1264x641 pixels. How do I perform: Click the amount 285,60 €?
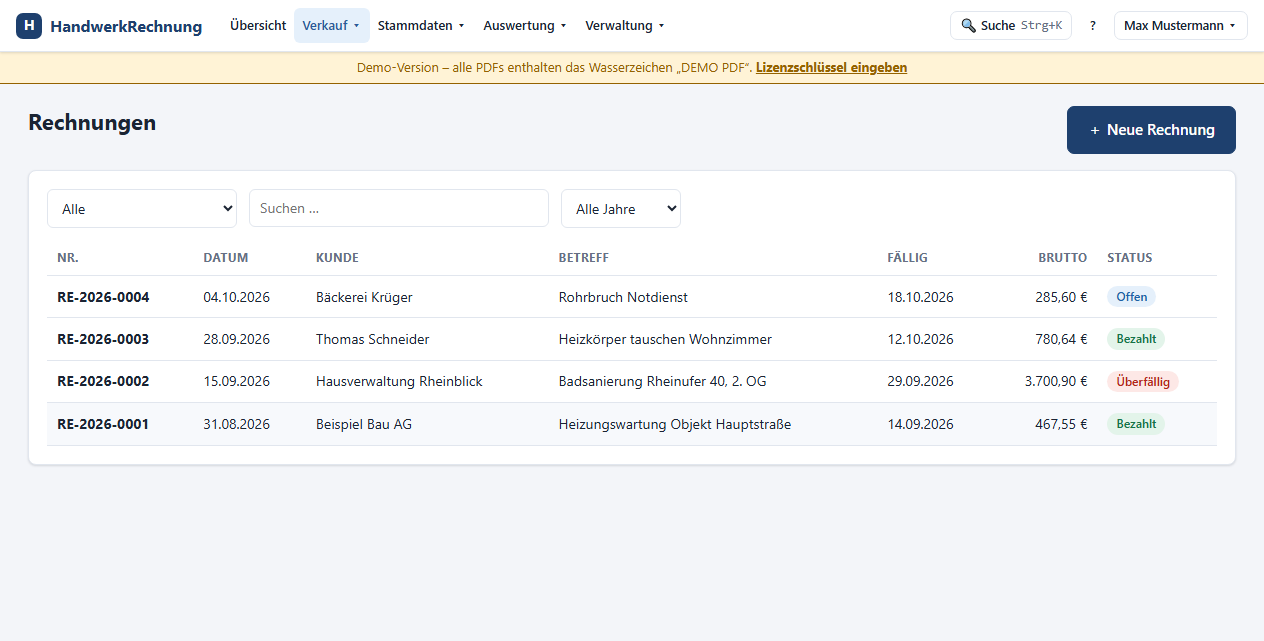click(x=1061, y=297)
